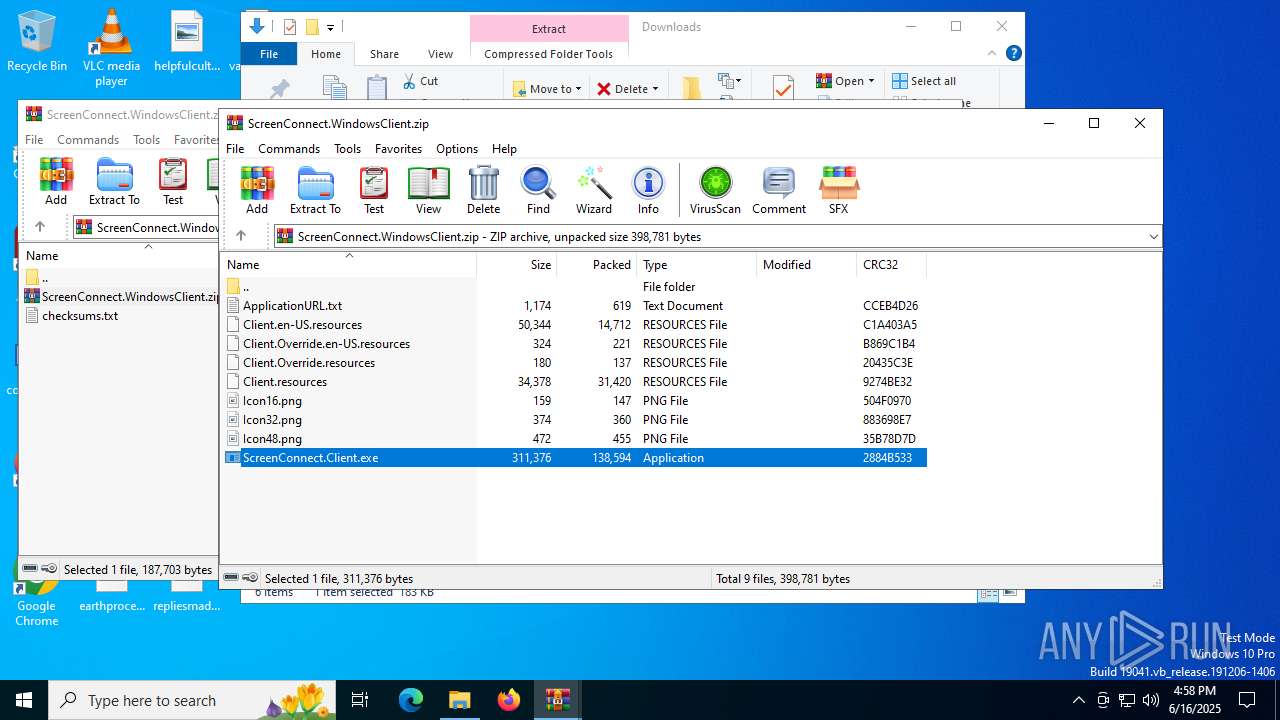The image size is (1280, 720).
Task: Open Google Chrome desktop shortcut
Action: pos(36,592)
